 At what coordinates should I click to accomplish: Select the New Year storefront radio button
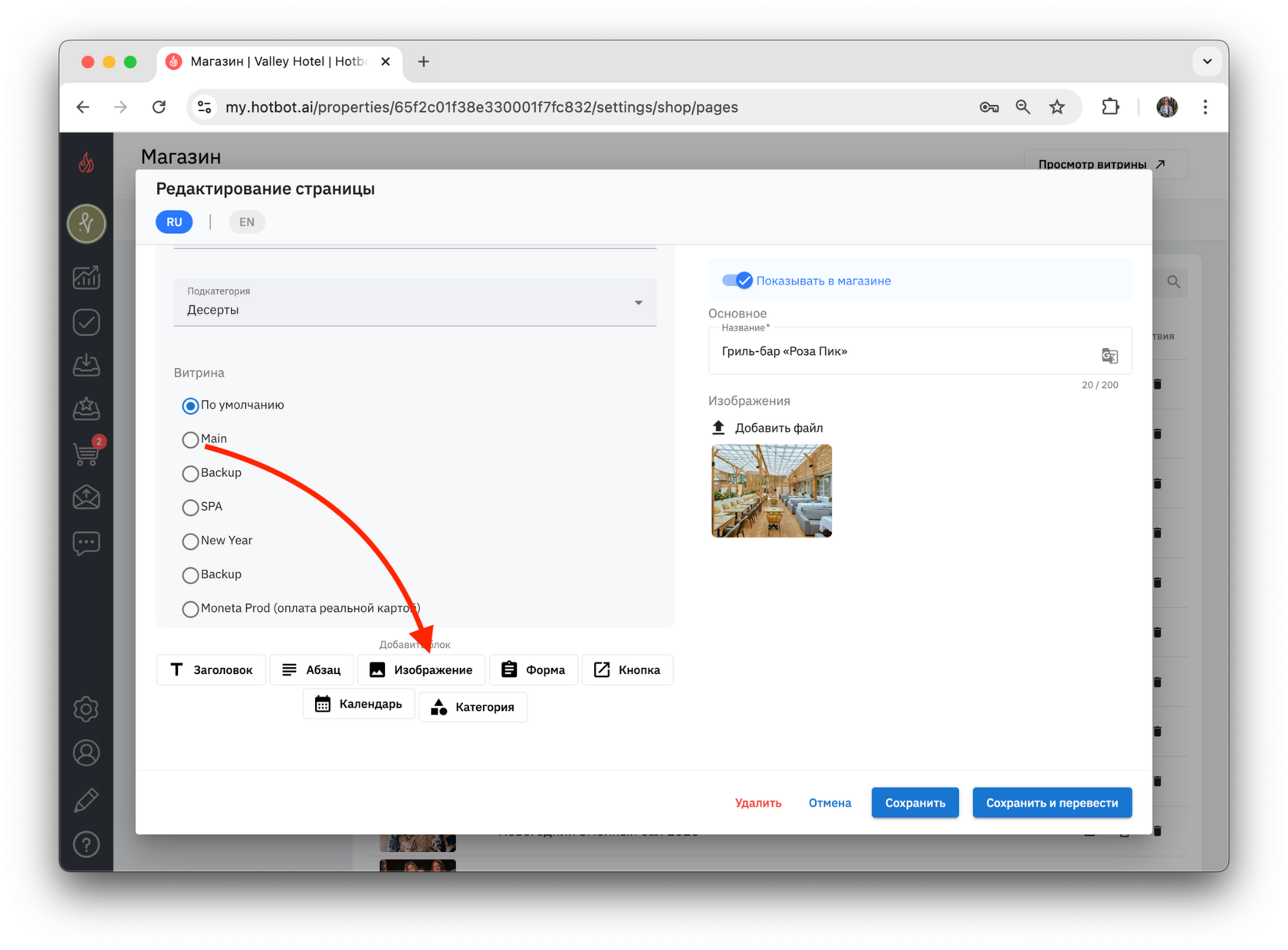[190, 541]
